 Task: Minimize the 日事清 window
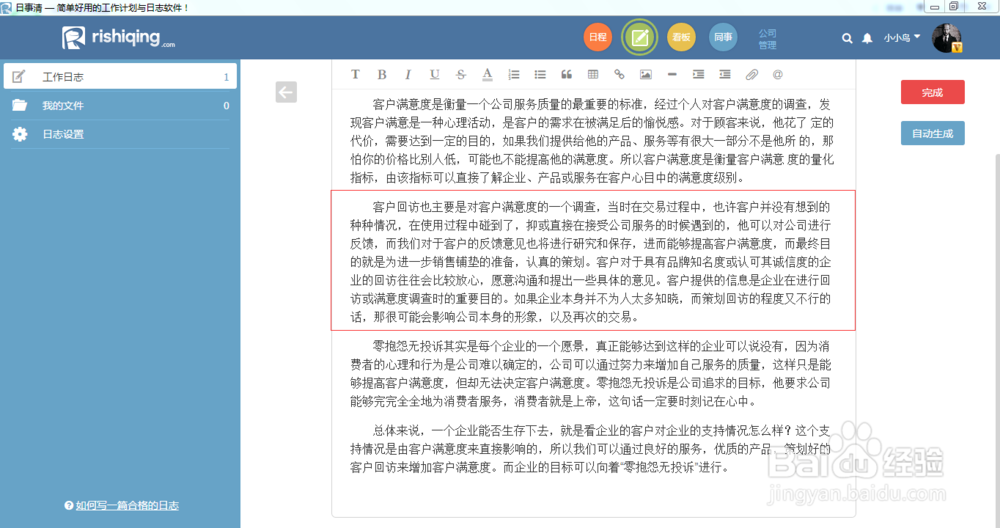935,6
